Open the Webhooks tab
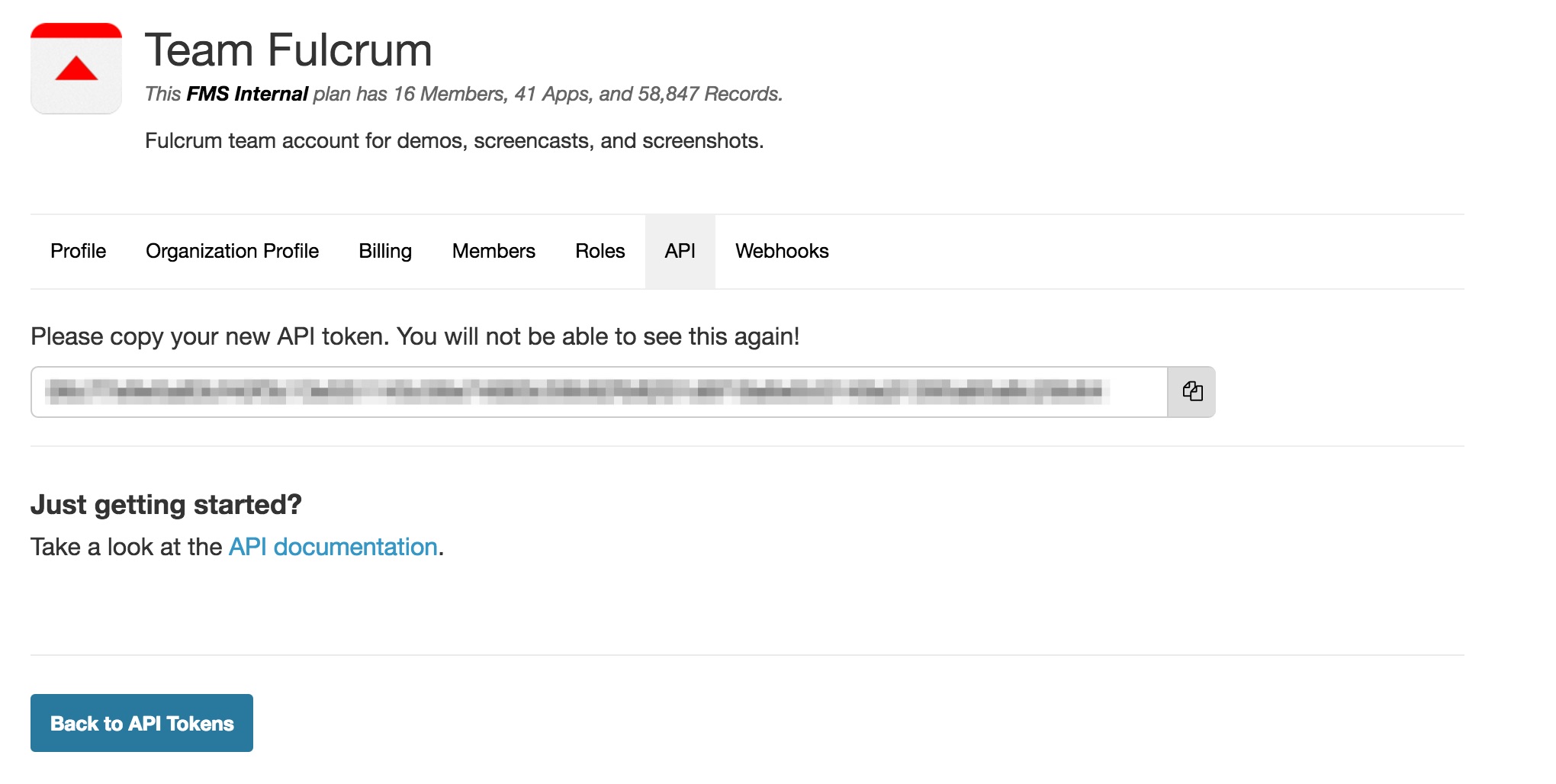This screenshot has width=1556, height=784. pos(782,251)
